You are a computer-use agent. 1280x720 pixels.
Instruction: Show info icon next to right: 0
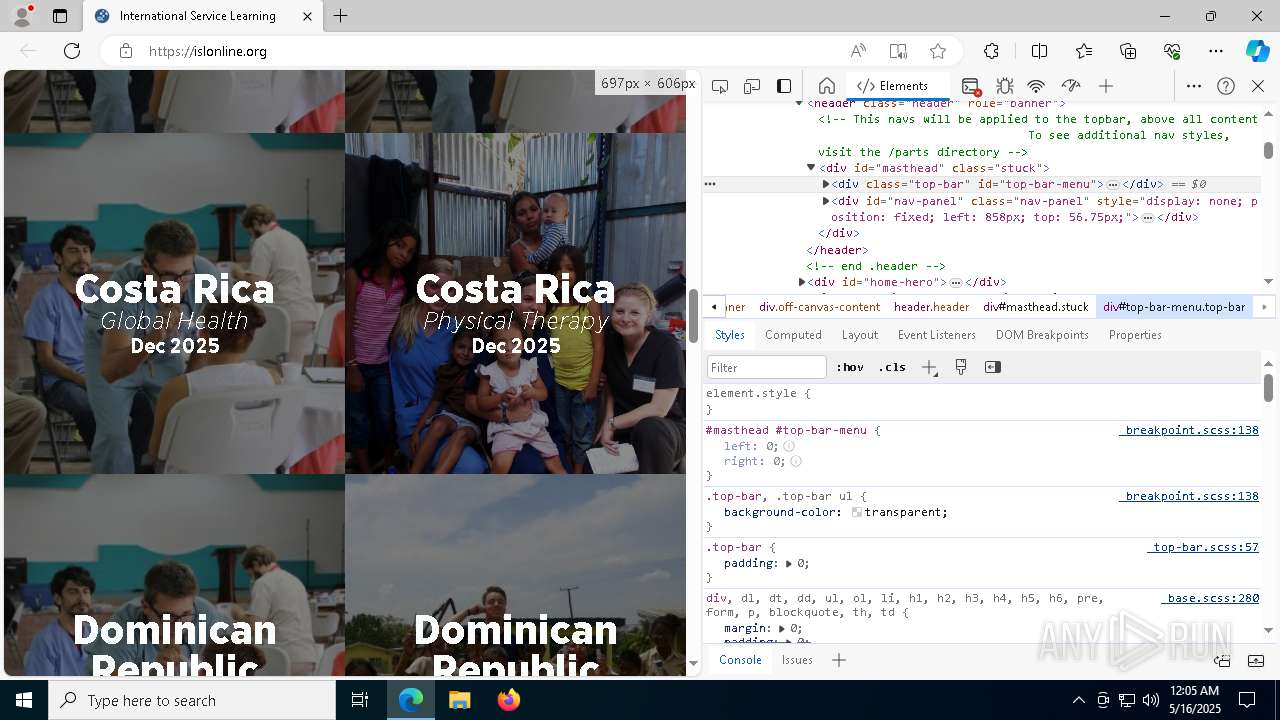[796, 462]
